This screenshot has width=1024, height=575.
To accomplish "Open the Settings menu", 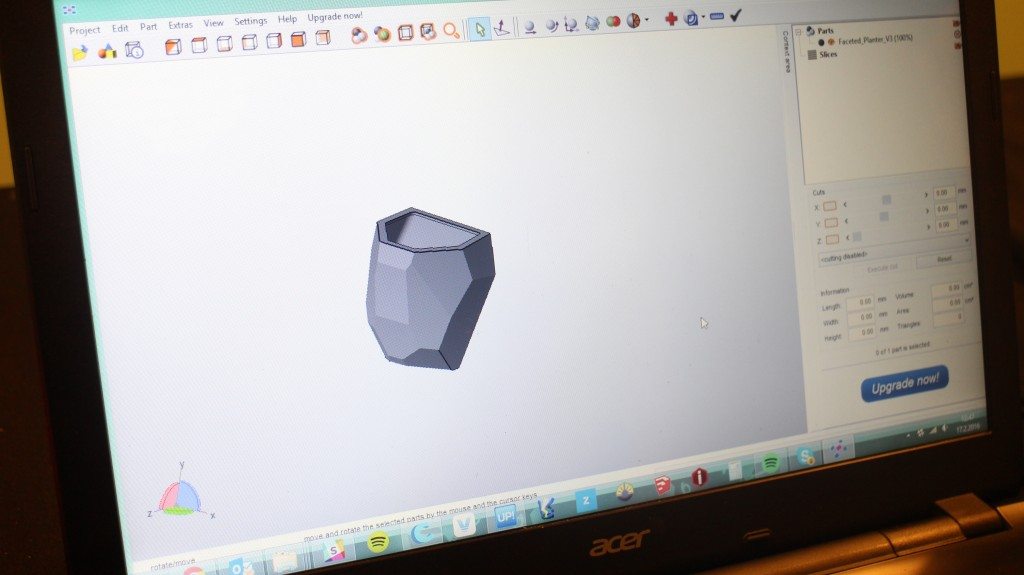I will click(x=250, y=21).
